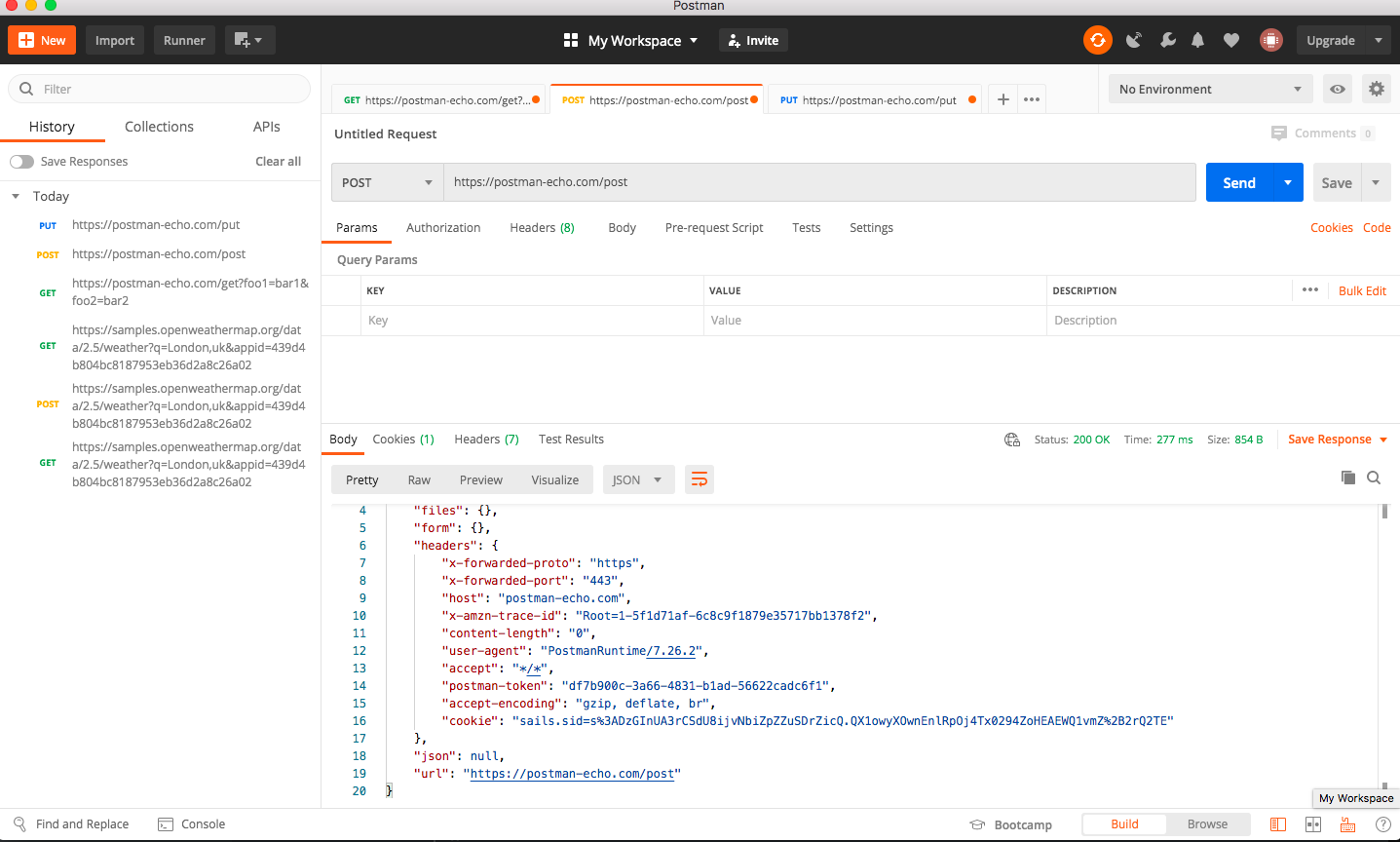1400x842 pixels.
Task: Click Clear all in history
Action: point(279,161)
